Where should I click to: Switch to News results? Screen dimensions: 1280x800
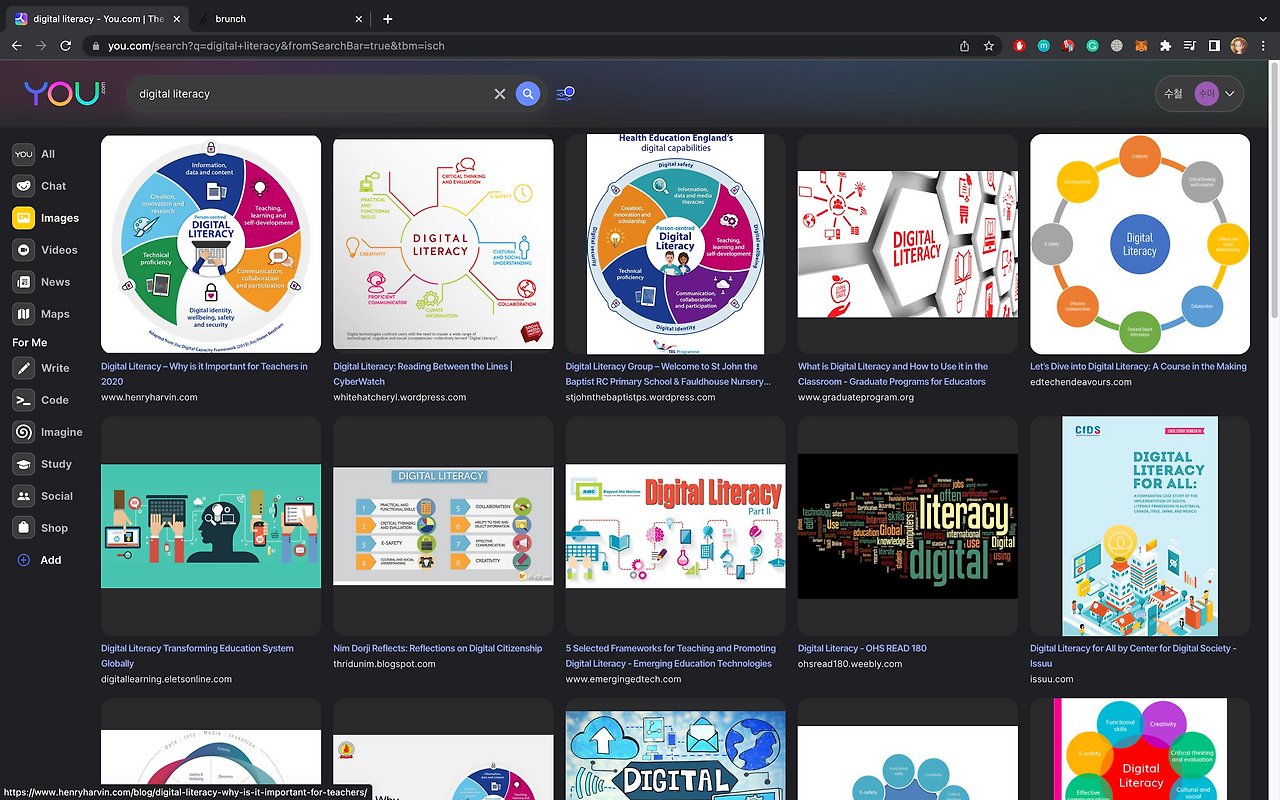(42, 282)
